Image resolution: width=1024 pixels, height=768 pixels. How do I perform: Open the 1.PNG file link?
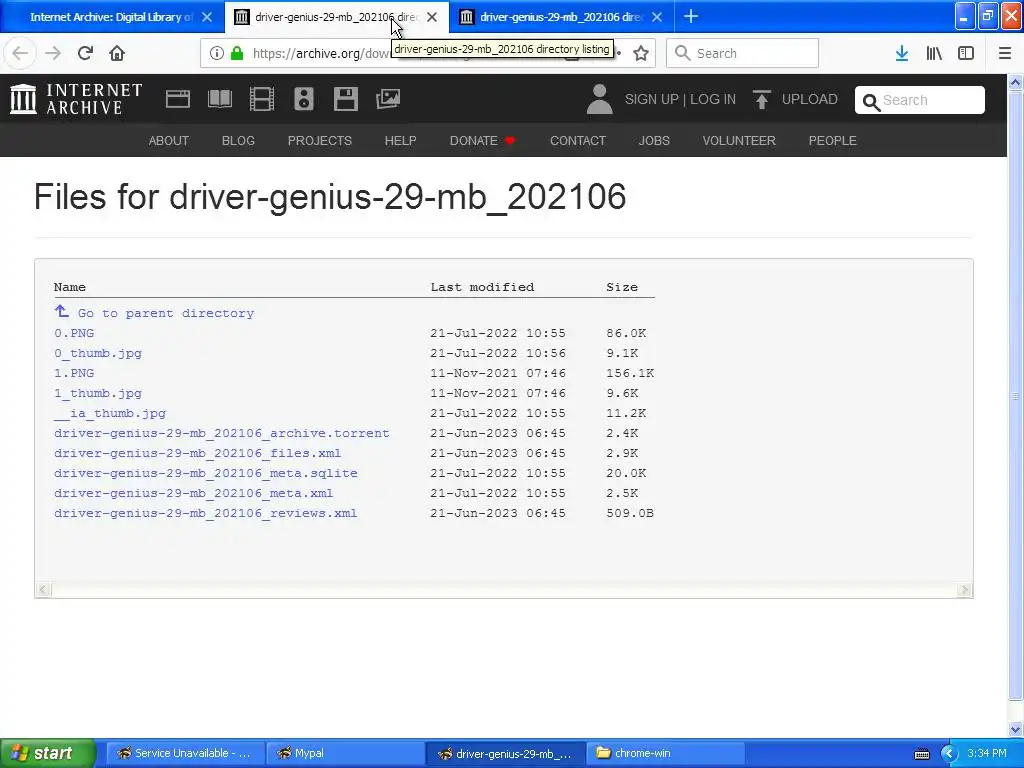[x=74, y=373]
